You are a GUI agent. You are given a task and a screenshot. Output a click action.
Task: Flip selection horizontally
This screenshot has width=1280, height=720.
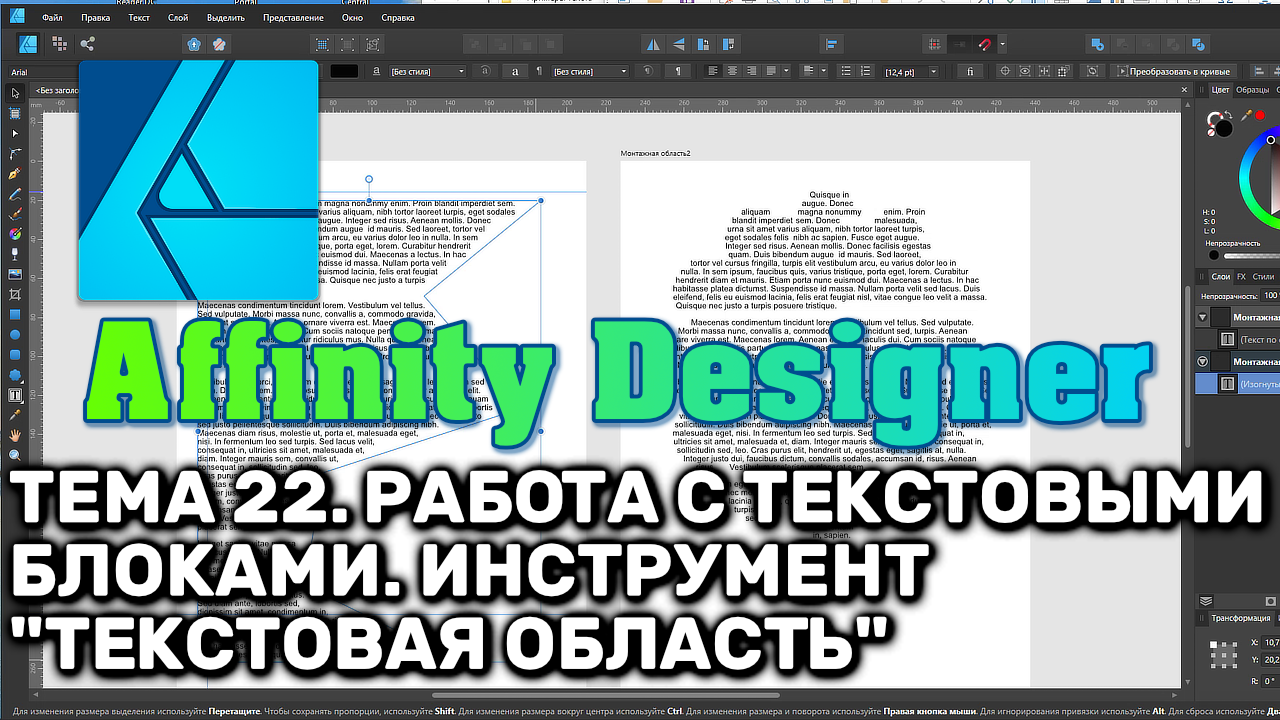coord(653,44)
